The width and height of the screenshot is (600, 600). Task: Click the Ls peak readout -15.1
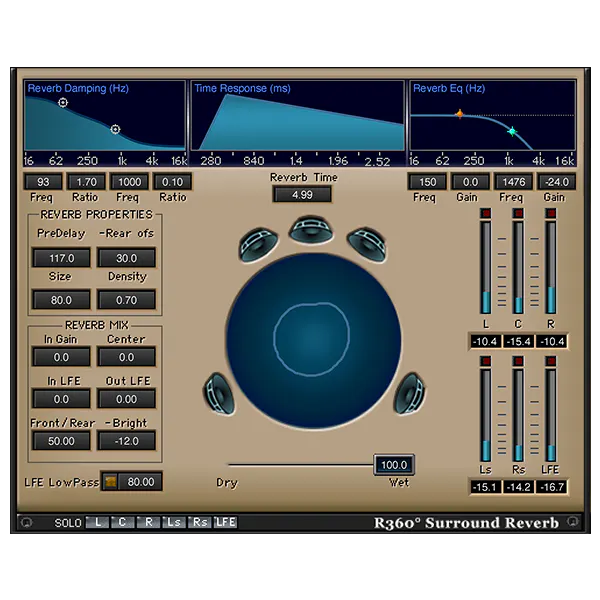pyautogui.click(x=485, y=487)
